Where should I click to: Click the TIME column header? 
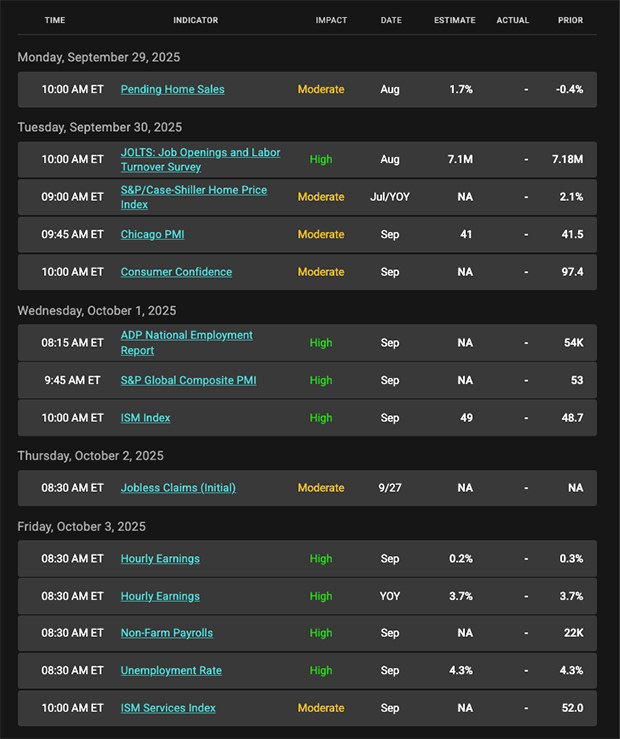[x=55, y=20]
